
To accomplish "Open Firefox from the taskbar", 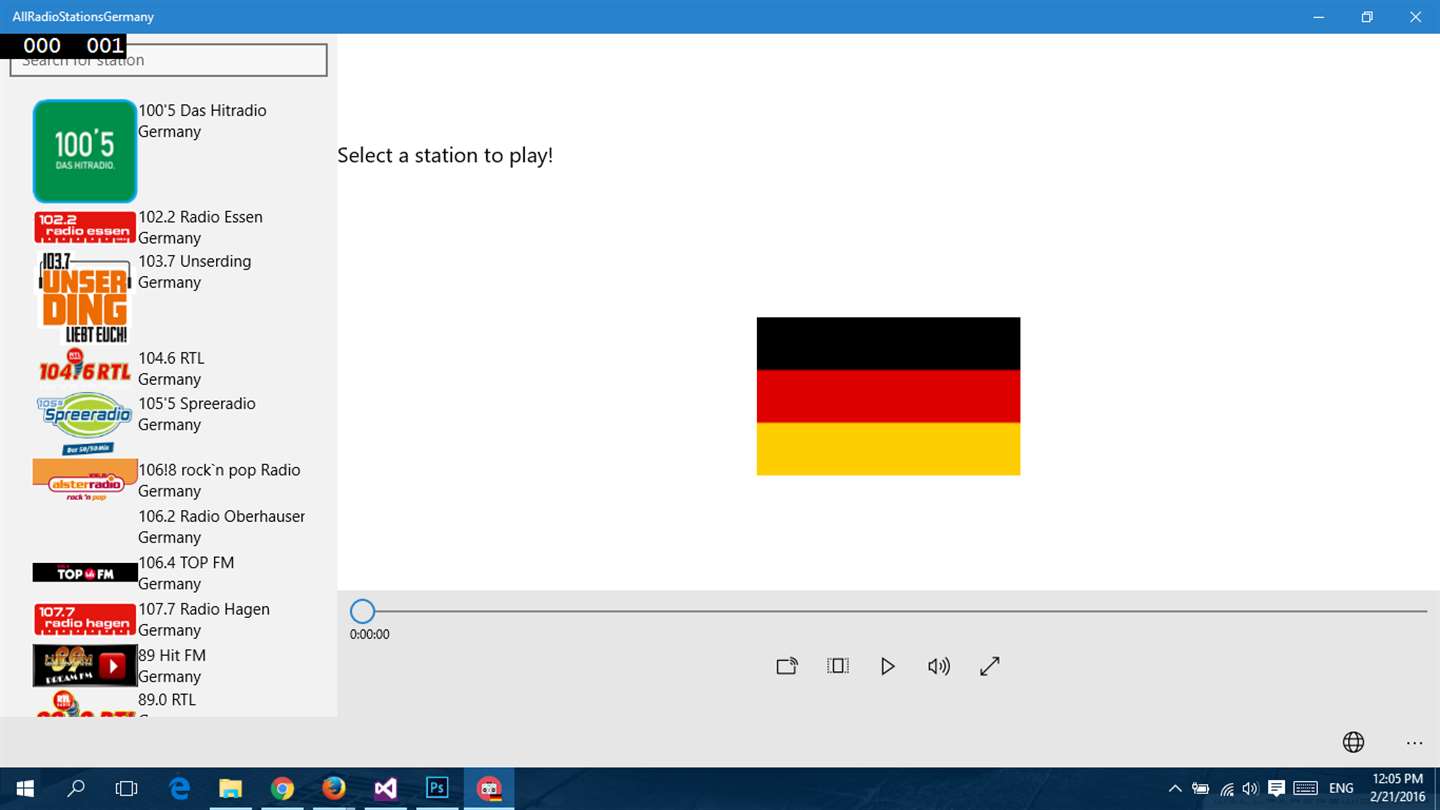I will (334, 789).
